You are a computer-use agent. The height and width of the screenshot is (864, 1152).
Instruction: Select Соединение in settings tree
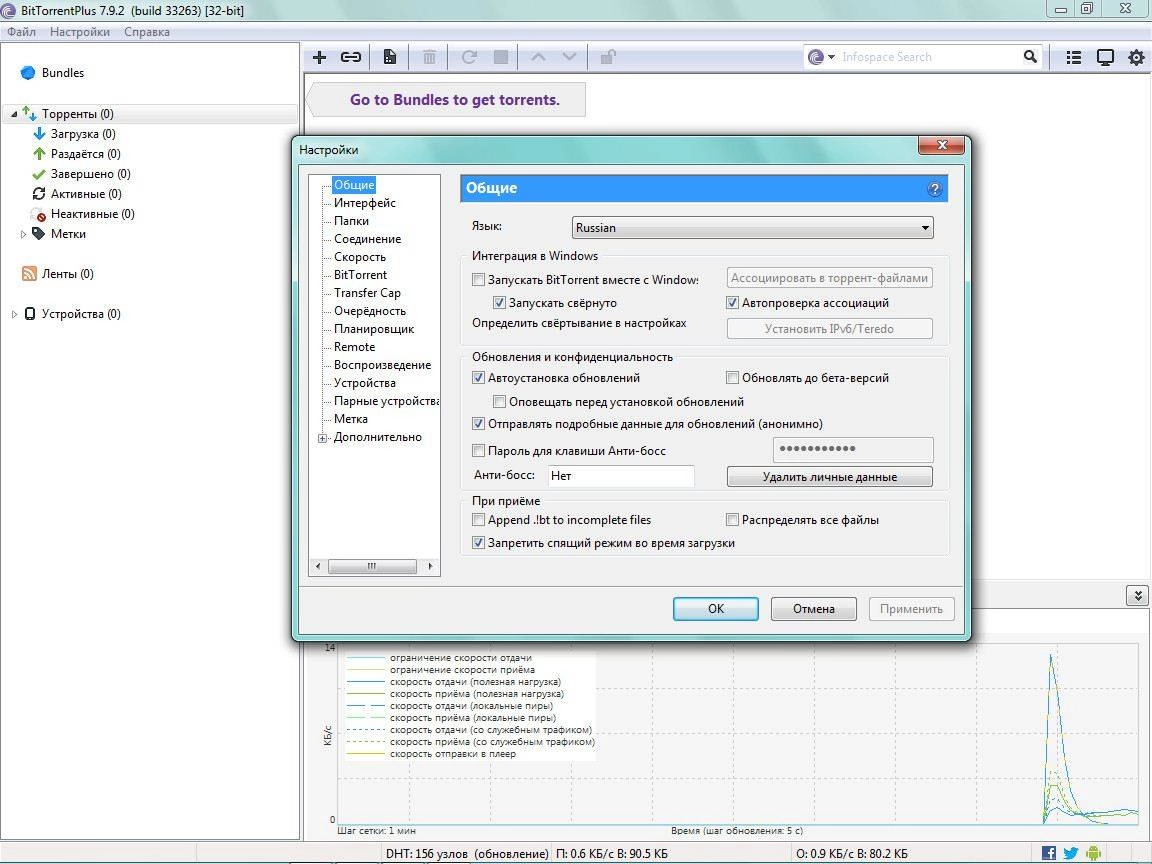367,239
